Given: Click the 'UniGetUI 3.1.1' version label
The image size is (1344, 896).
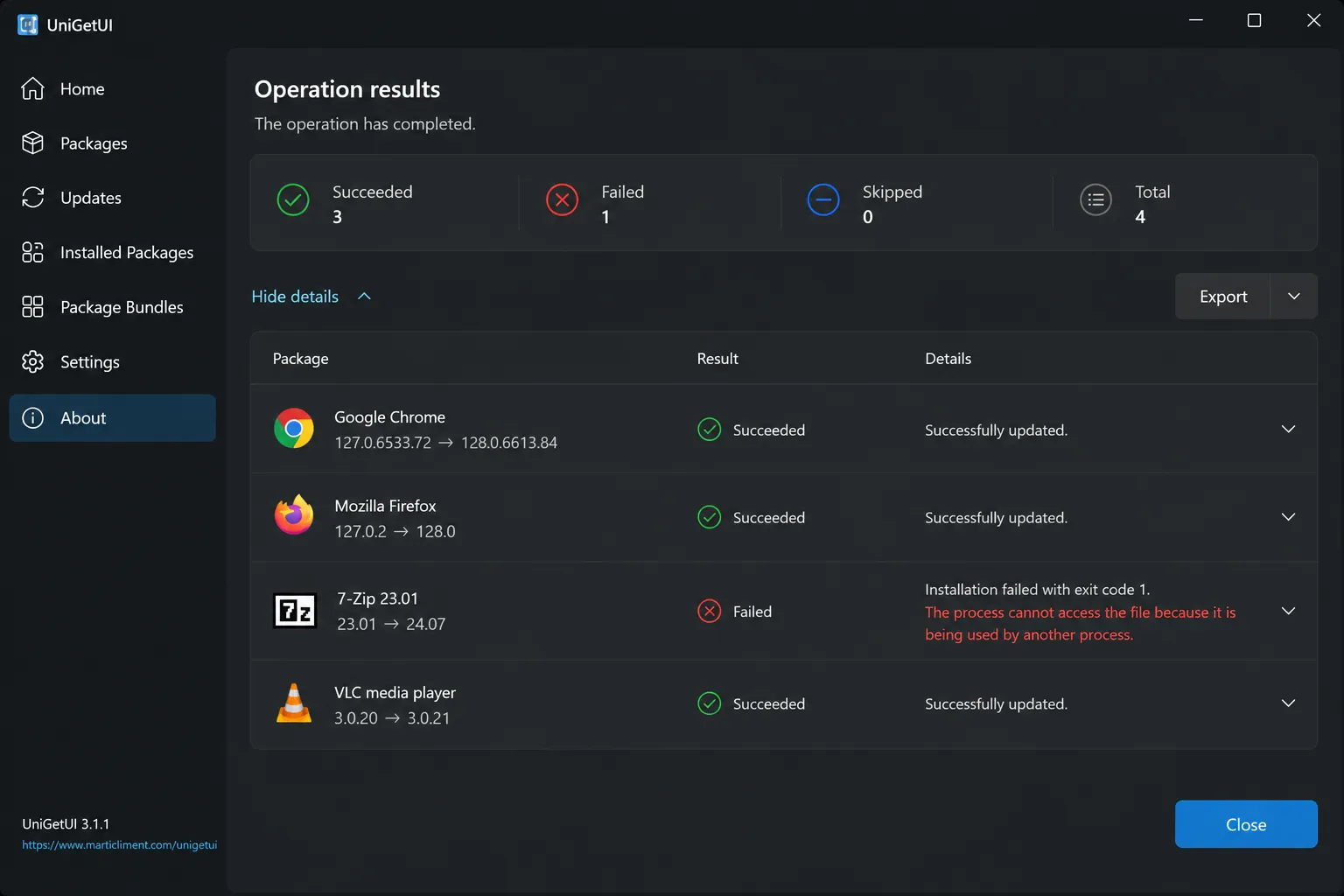Looking at the screenshot, I should click(66, 823).
